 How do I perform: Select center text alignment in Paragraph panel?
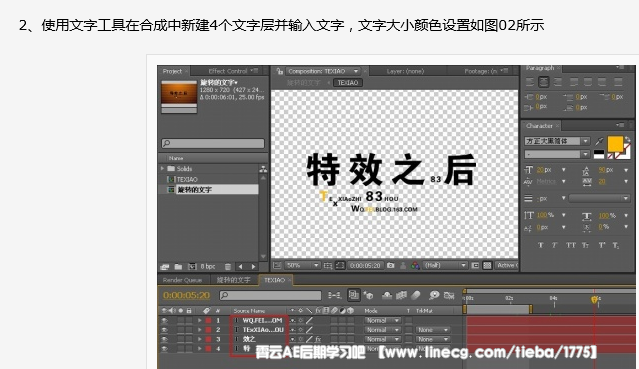point(544,82)
